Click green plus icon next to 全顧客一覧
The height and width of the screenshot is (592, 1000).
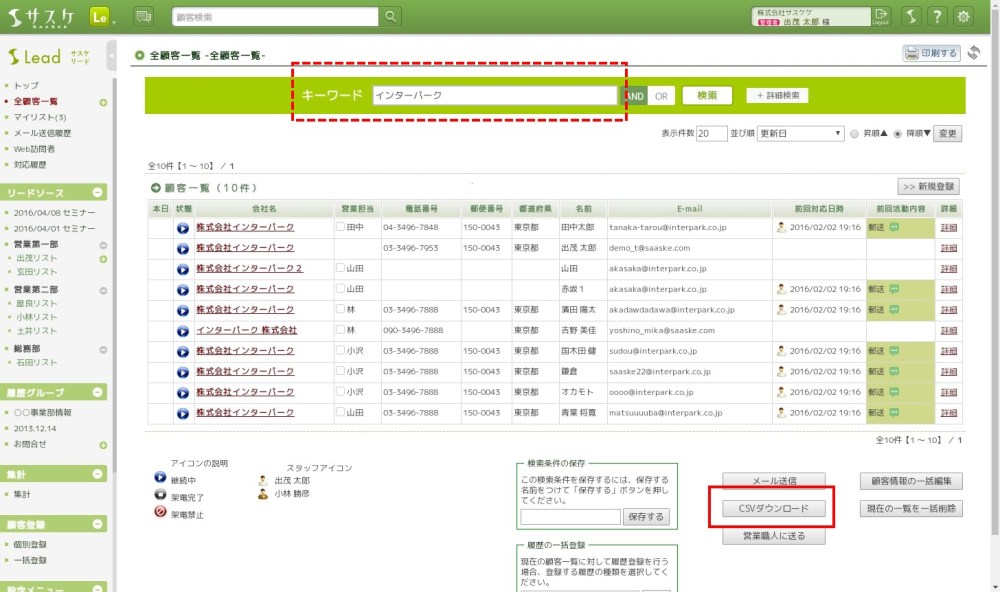point(103,102)
